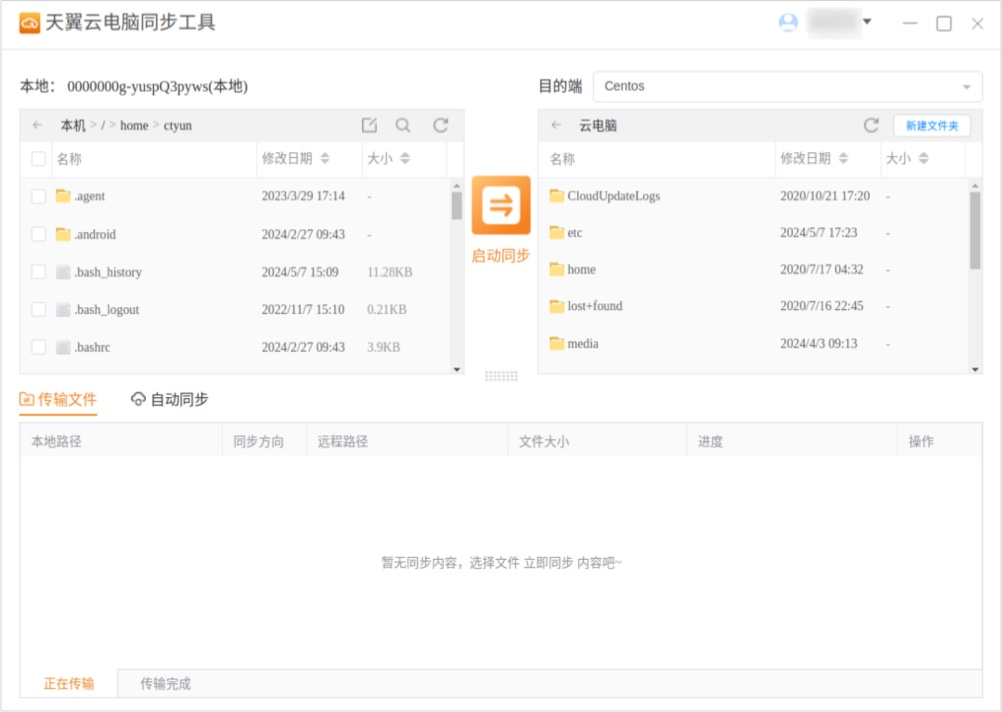
Task: Refresh the 云电脑 file list
Action: (869, 125)
